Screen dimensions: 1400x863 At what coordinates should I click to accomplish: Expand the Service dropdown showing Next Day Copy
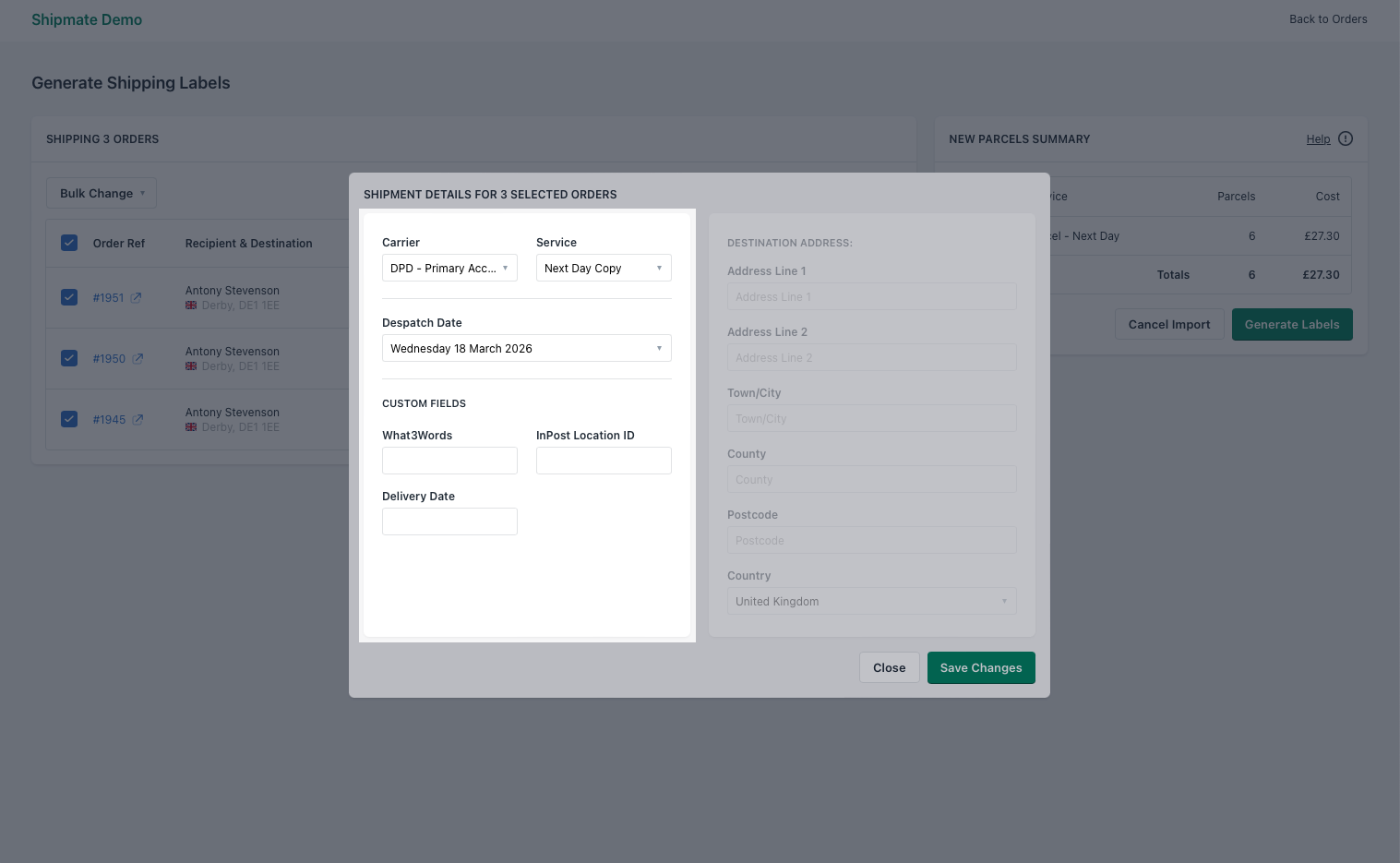click(x=604, y=268)
